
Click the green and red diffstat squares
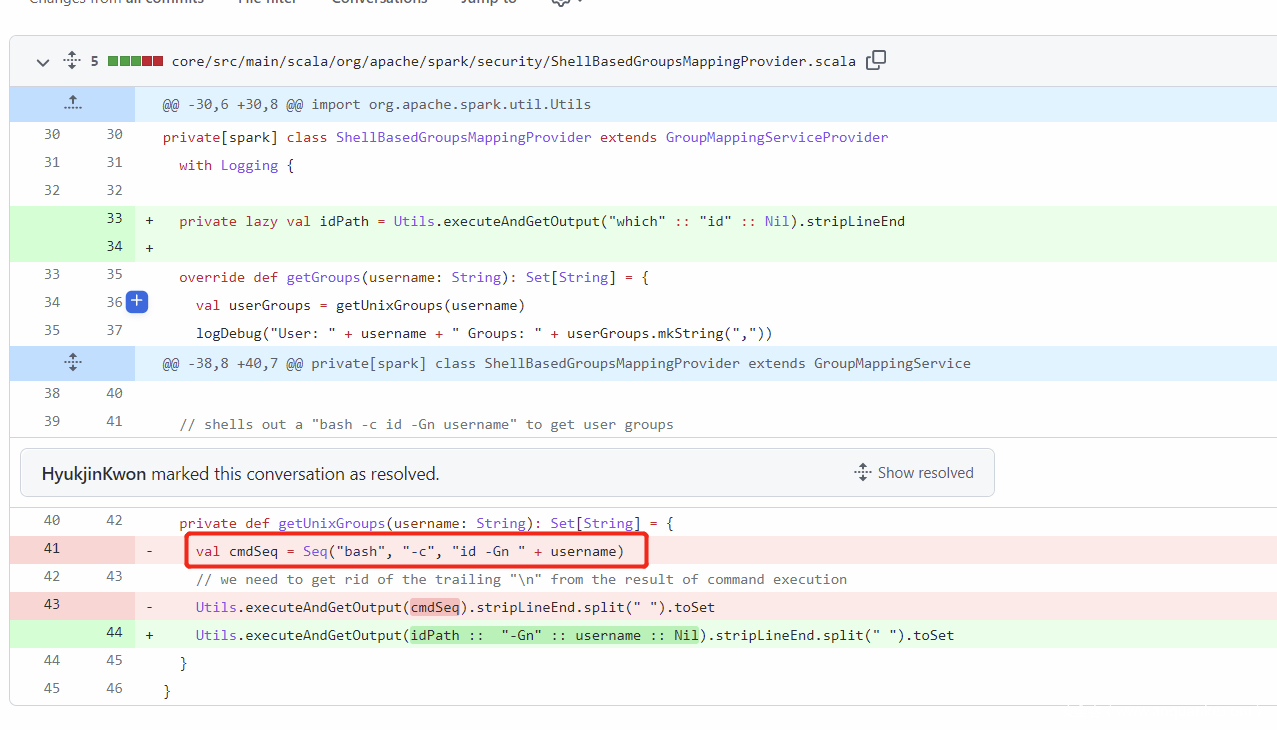[135, 62]
